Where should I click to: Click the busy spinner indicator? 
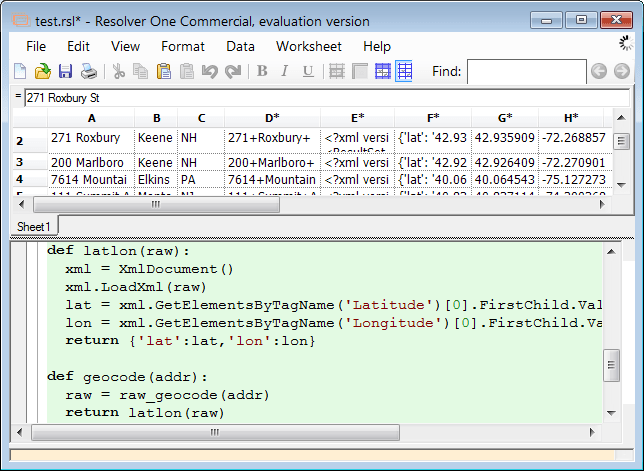coord(626,43)
